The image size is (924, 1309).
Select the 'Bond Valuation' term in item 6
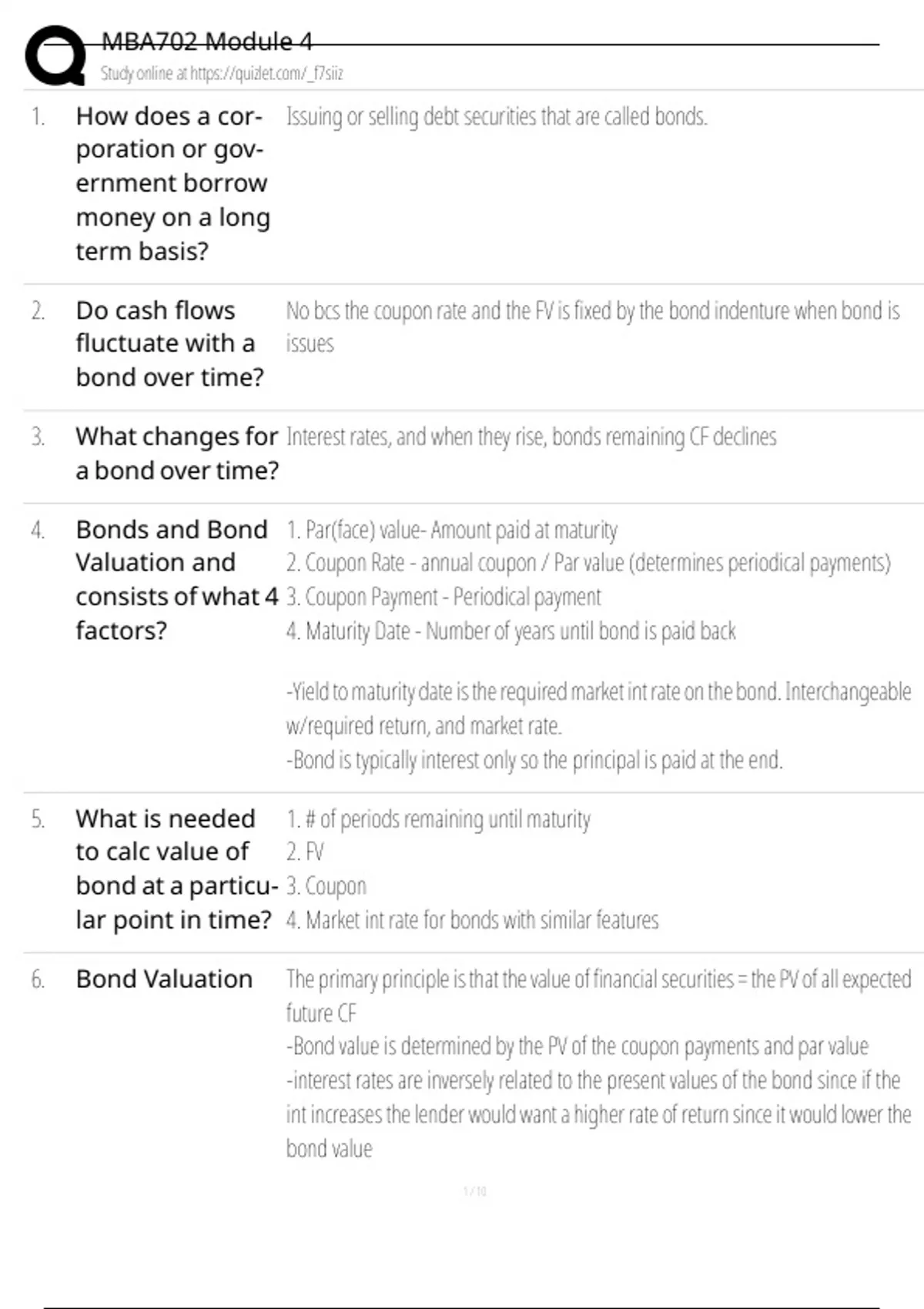pyautogui.click(x=164, y=979)
